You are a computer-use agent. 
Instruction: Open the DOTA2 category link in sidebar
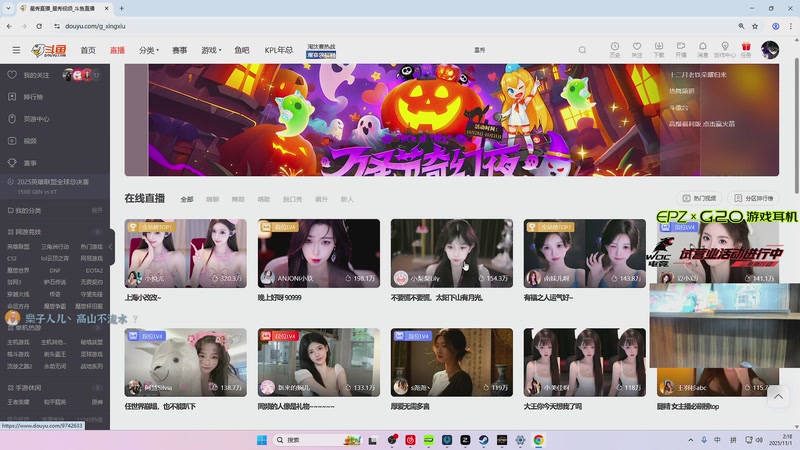[x=94, y=270]
